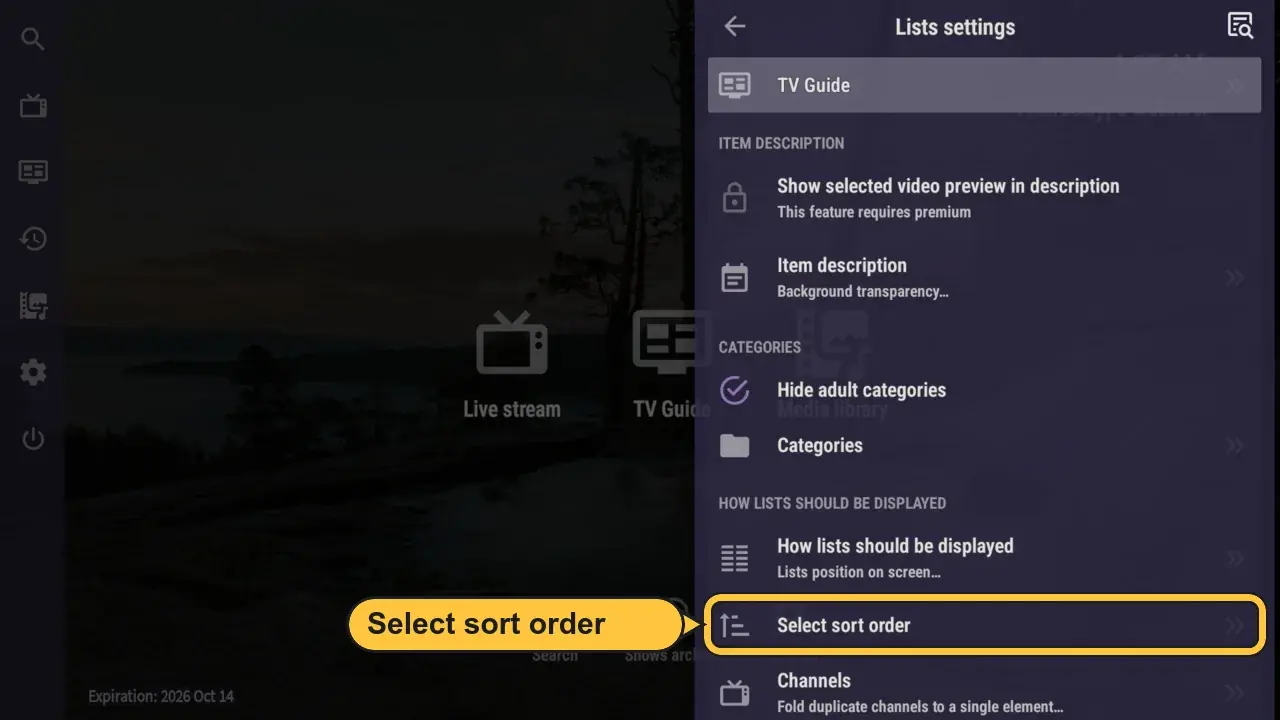Open history icon in left sidebar
The image size is (1280, 720).
click(33, 238)
